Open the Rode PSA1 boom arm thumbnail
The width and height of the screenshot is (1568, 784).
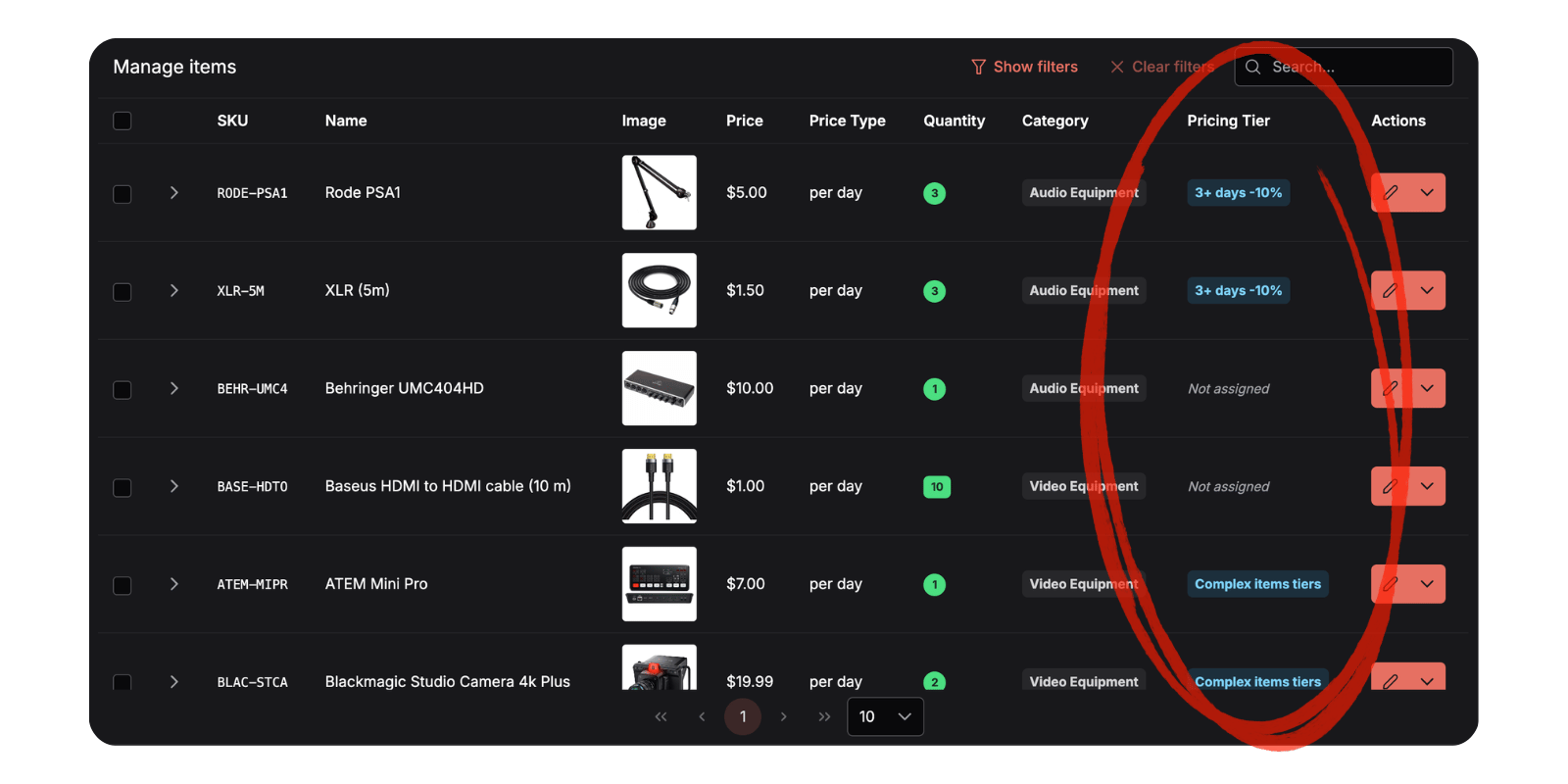click(660, 192)
